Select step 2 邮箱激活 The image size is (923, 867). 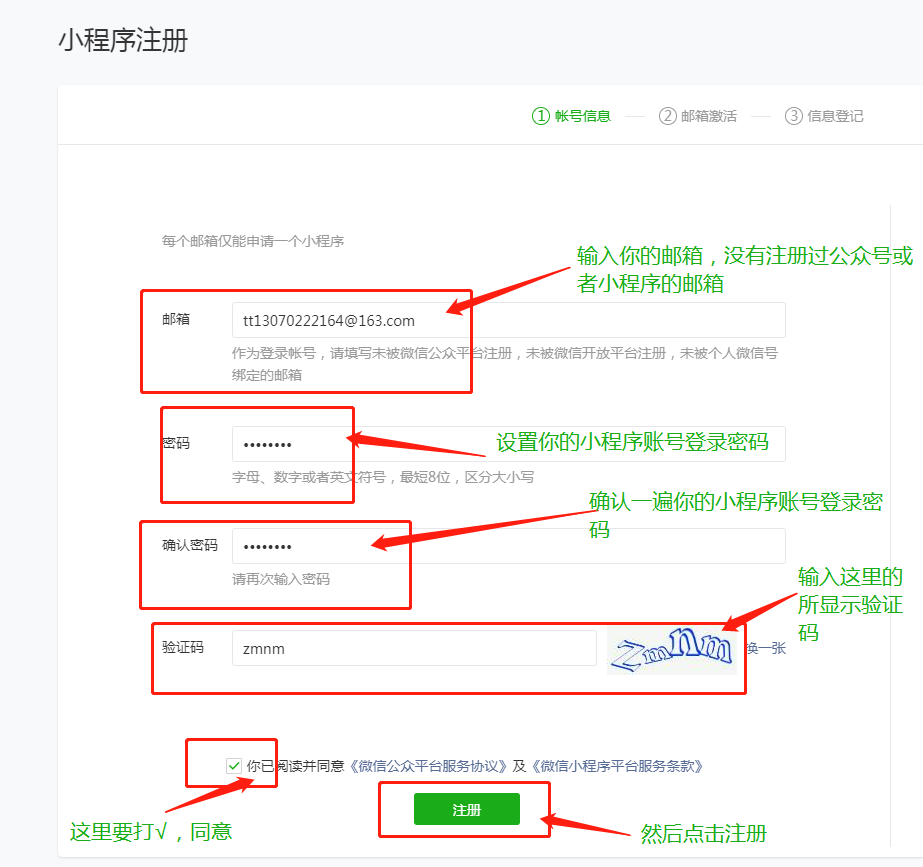[x=698, y=116]
